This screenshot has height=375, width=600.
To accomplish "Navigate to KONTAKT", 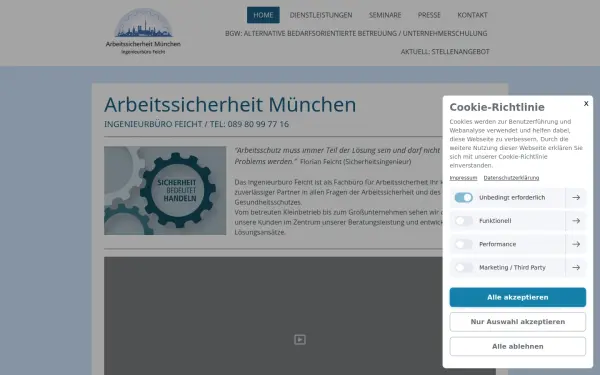I will coord(472,15).
